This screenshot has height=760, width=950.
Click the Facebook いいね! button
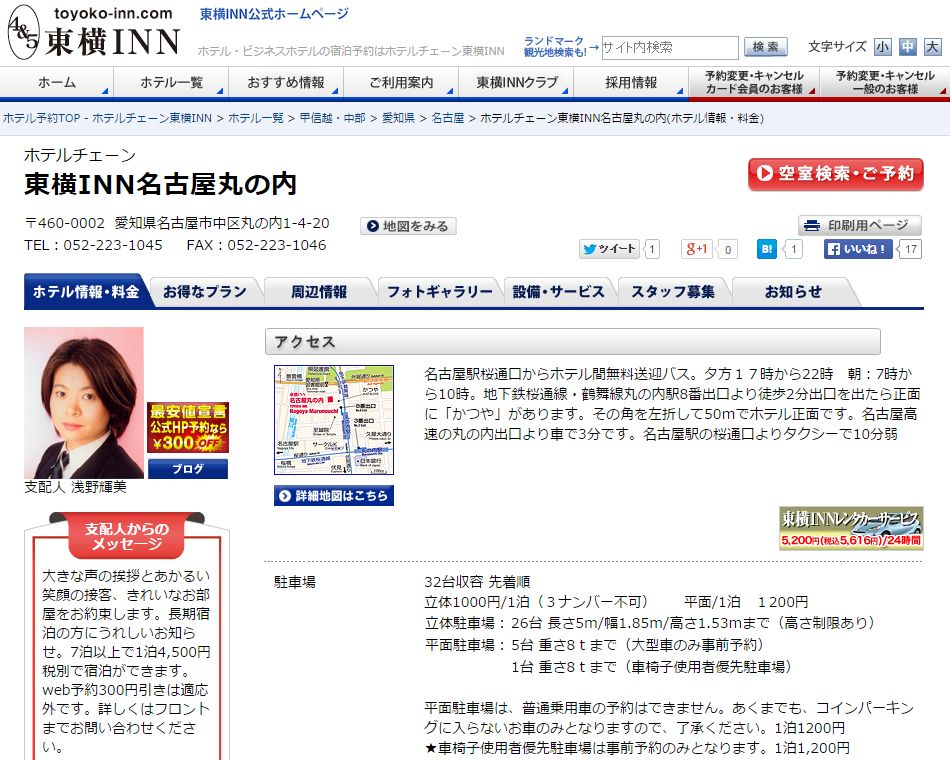[858, 249]
